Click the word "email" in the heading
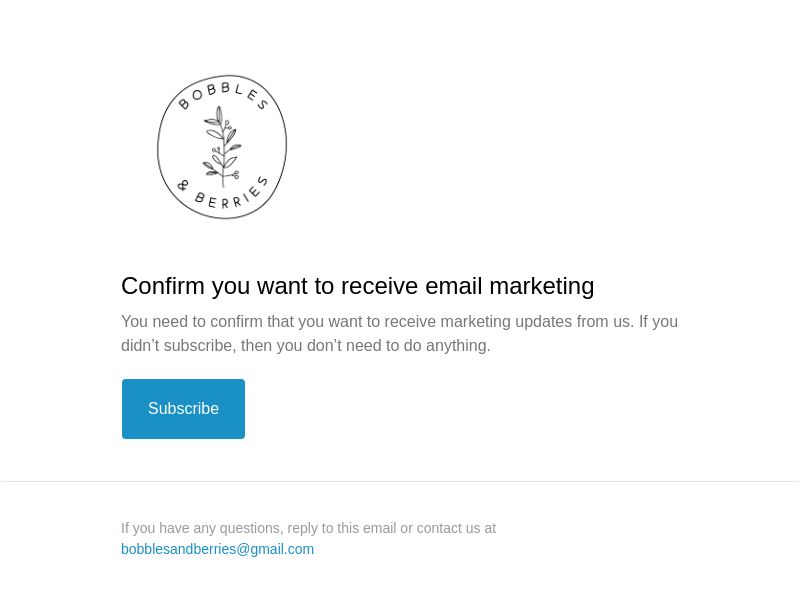 coord(454,286)
